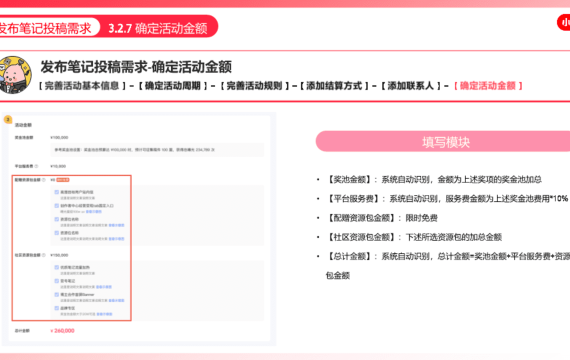This screenshot has width=570, height=360.
Task: Click the red ¥260,000 total amount
Action: (62, 331)
